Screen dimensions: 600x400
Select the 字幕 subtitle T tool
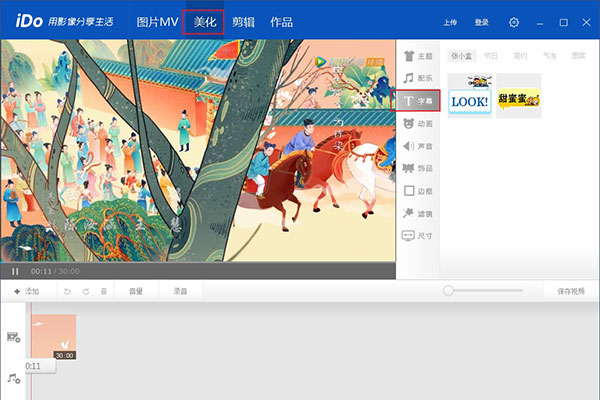(416, 101)
